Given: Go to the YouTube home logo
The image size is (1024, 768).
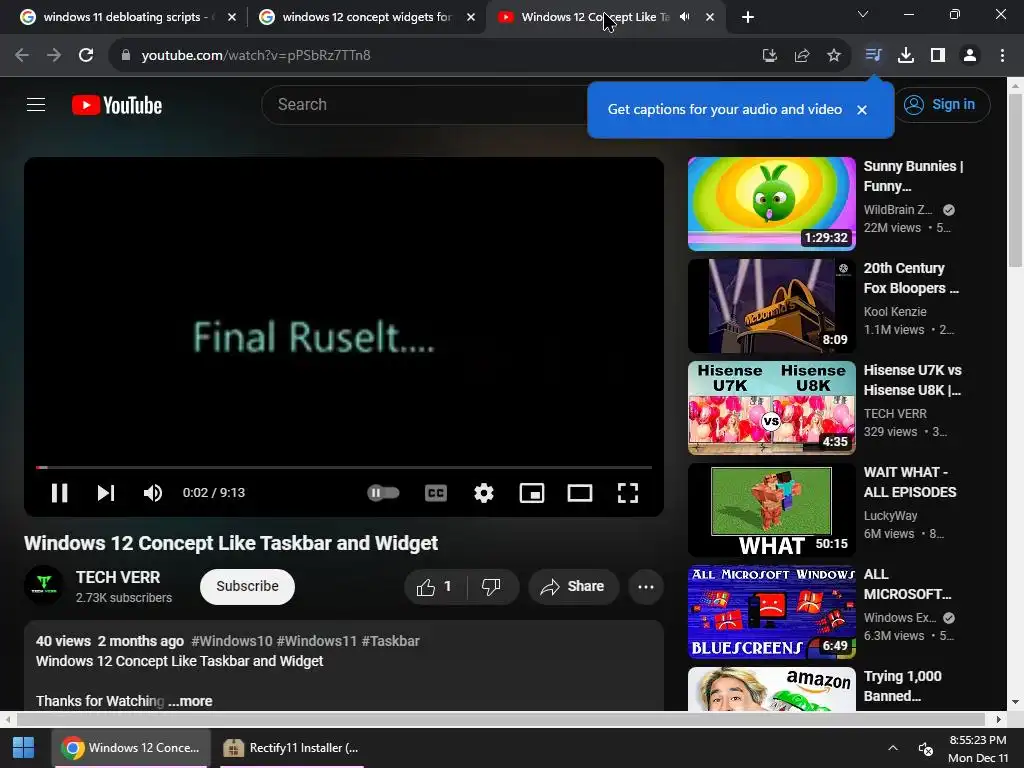Looking at the screenshot, I should pos(117,105).
